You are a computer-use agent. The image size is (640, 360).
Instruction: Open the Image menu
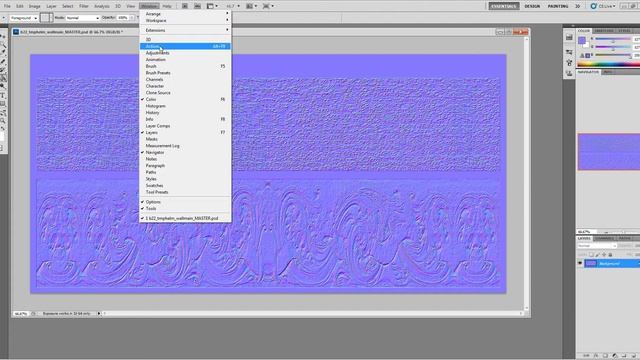point(35,6)
